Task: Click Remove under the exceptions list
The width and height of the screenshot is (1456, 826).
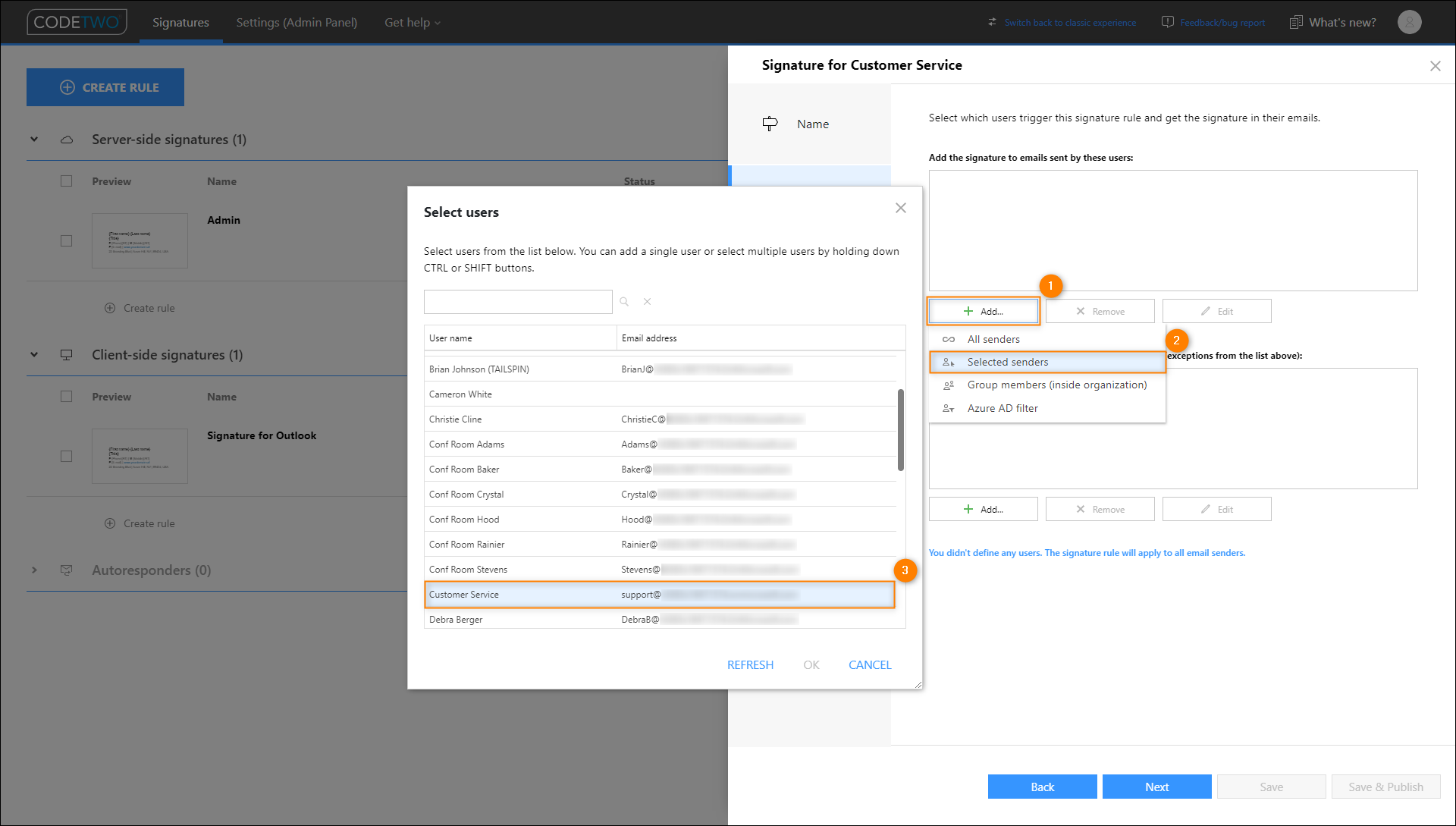Action: click(x=1100, y=509)
